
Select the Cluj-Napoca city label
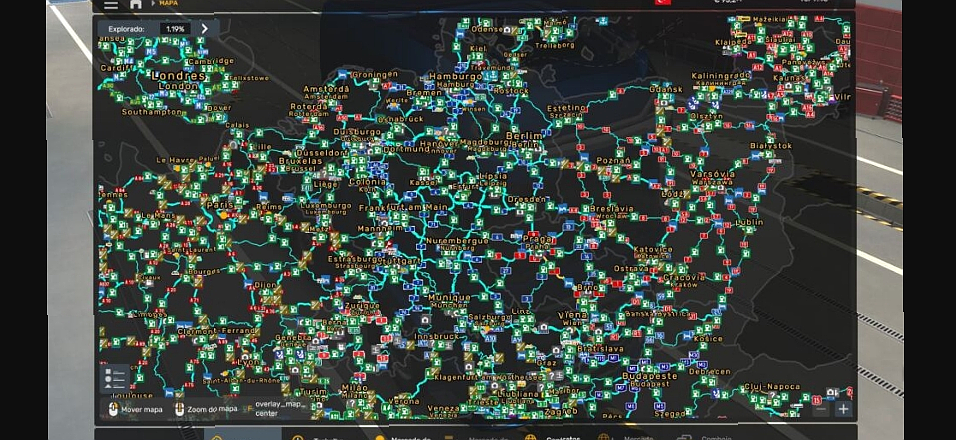pos(771,386)
